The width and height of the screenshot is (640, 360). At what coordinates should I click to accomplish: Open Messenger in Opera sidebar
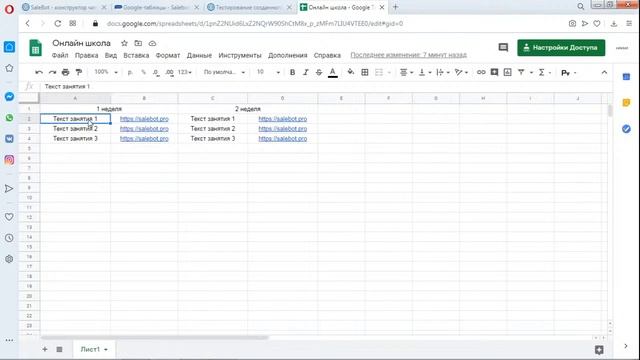click(x=9, y=97)
